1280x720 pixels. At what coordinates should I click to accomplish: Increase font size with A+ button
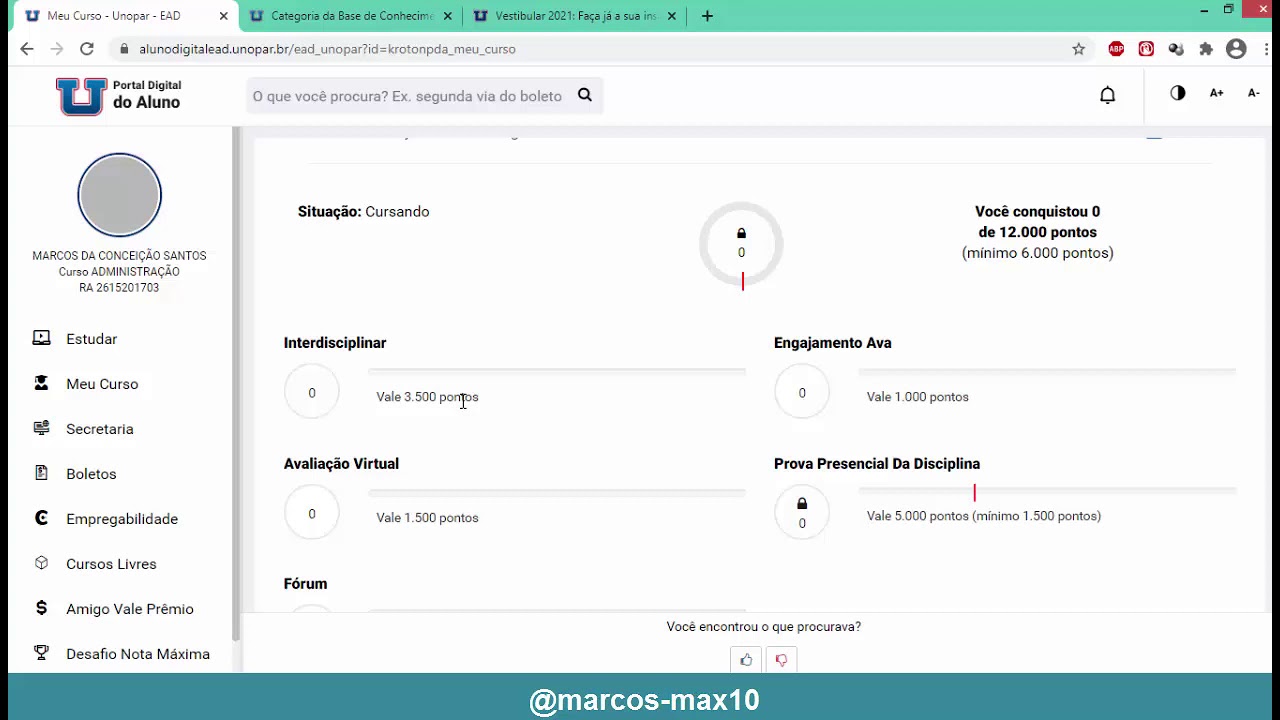(x=1216, y=93)
